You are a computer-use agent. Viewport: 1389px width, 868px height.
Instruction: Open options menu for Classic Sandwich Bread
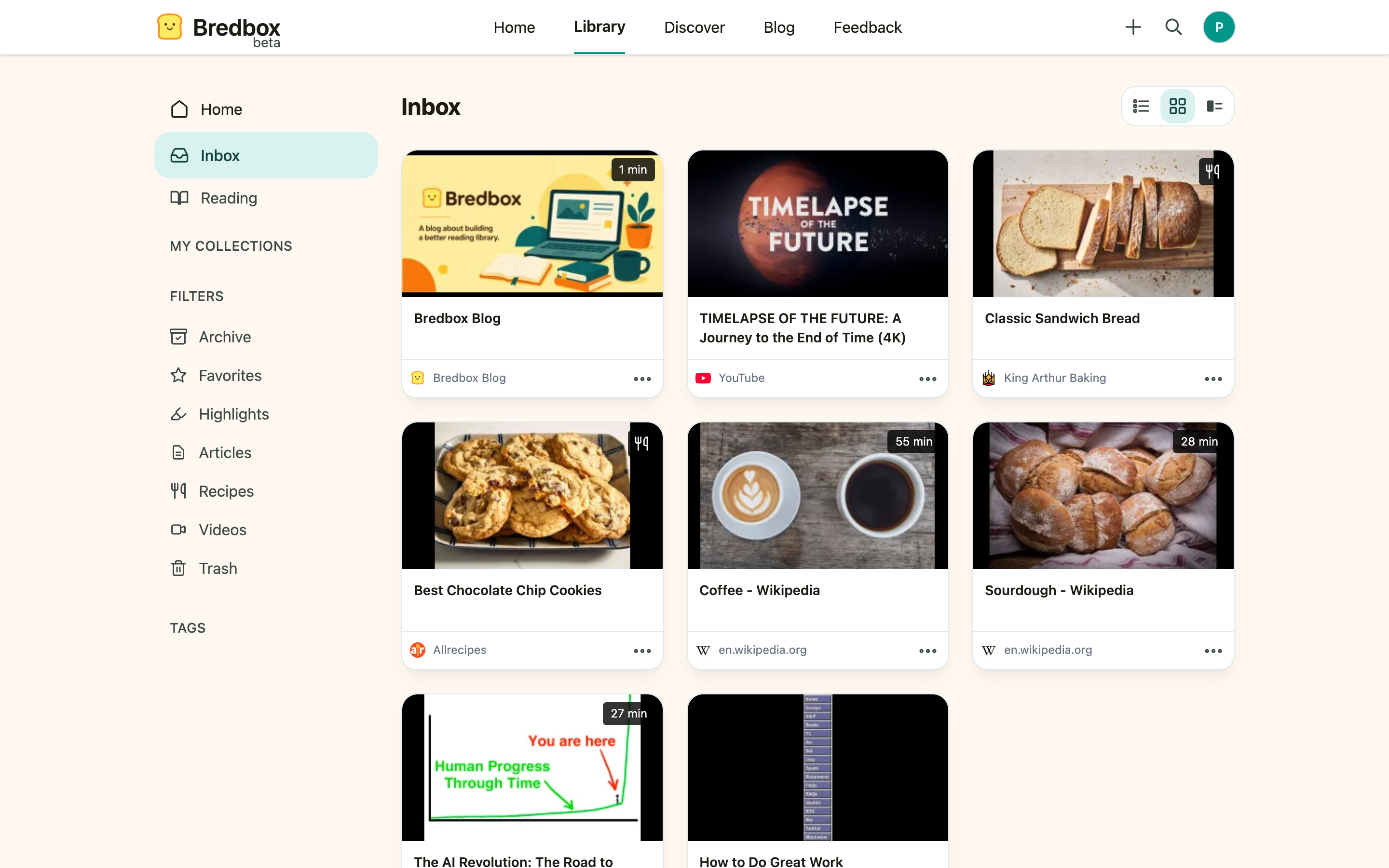coord(1213,379)
